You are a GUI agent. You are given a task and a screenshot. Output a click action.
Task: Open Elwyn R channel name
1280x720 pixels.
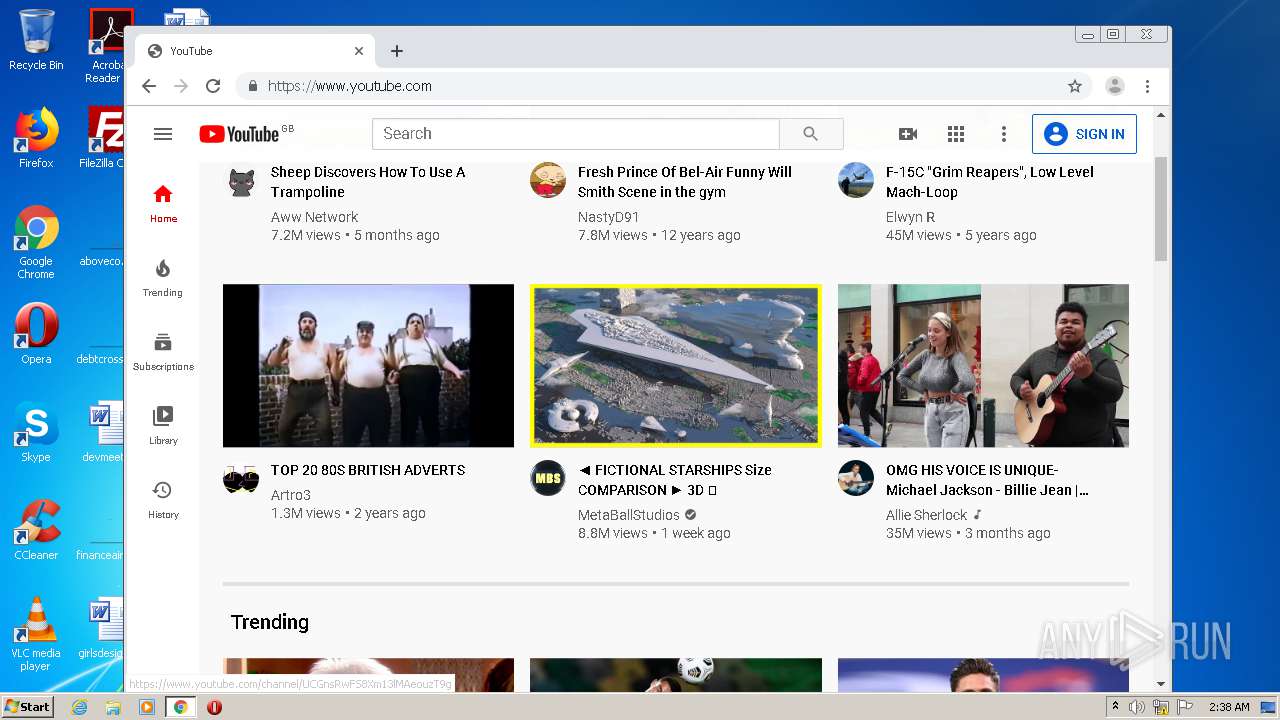pyautogui.click(x=911, y=217)
